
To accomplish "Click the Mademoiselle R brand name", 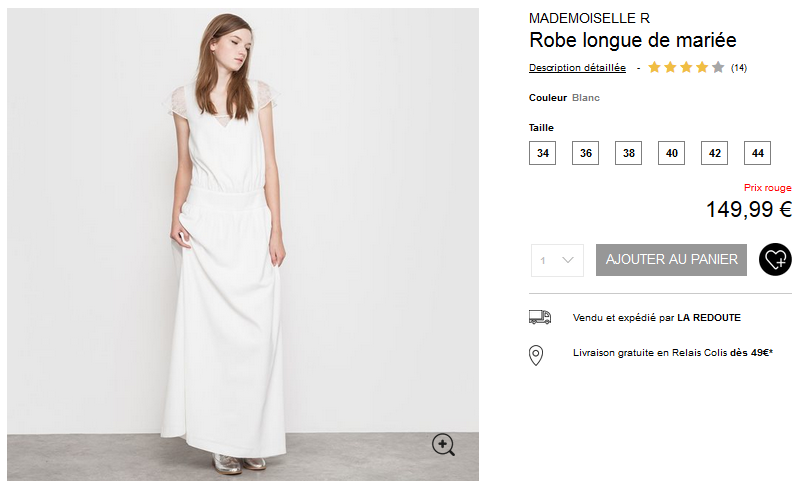I will coord(589,18).
